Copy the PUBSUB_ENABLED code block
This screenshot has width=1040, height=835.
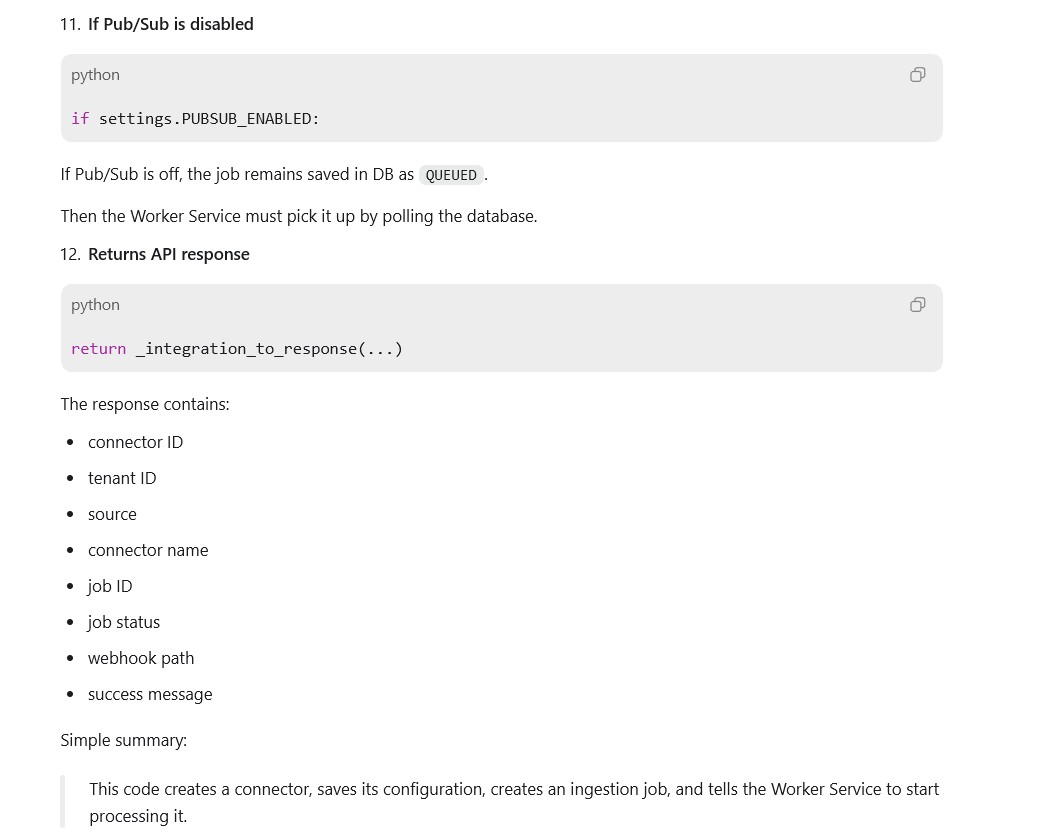point(917,75)
